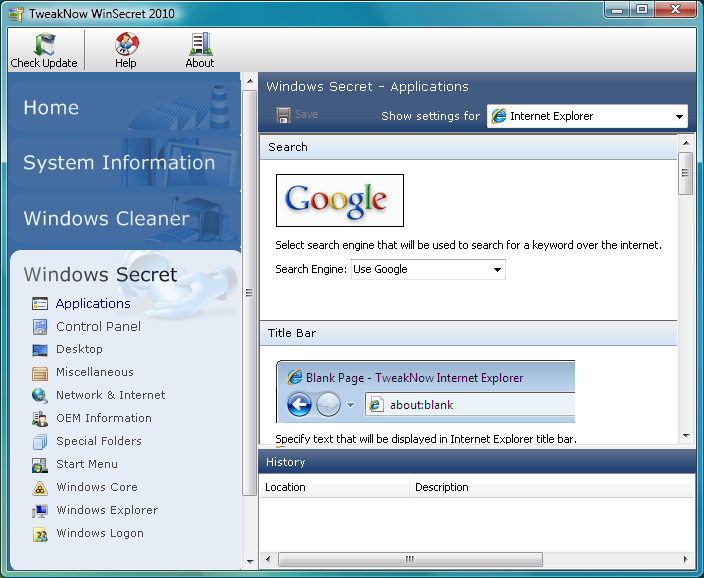704x578 pixels.
Task: Click the Description column header
Action: click(x=552, y=487)
